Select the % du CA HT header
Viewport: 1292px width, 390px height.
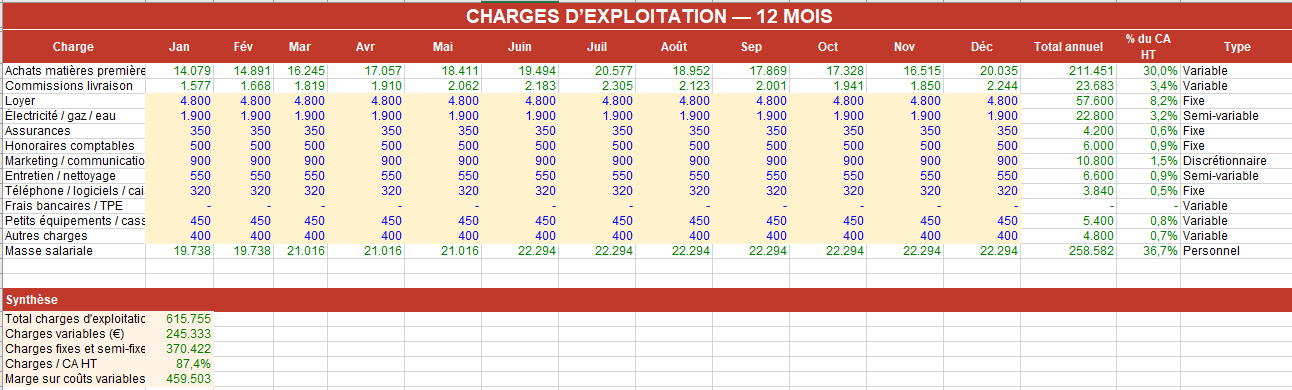(x=1148, y=46)
